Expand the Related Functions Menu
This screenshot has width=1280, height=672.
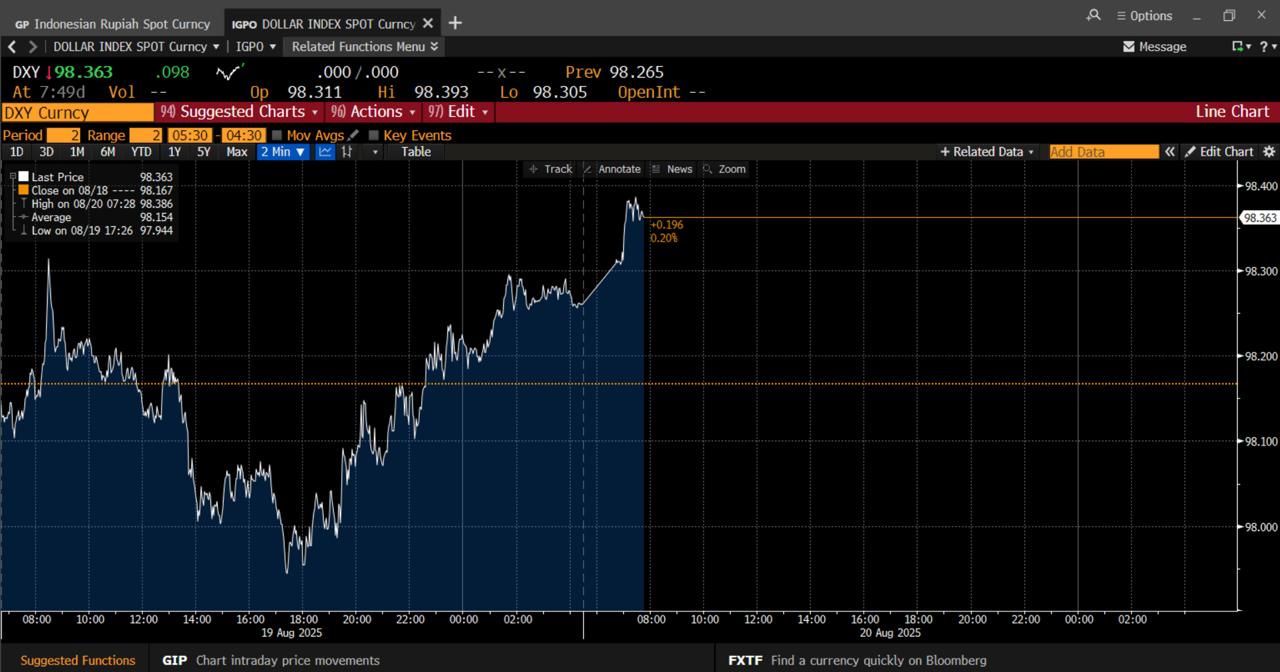(x=364, y=47)
